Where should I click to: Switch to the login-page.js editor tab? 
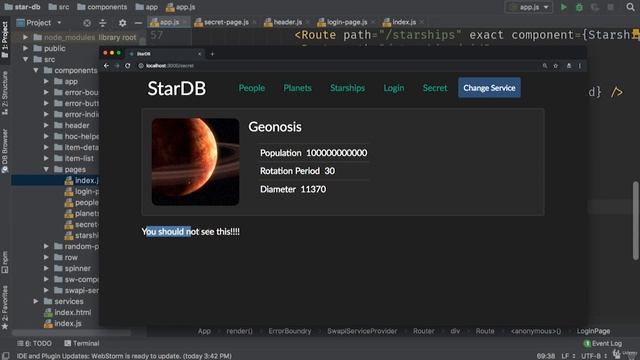click(347, 22)
